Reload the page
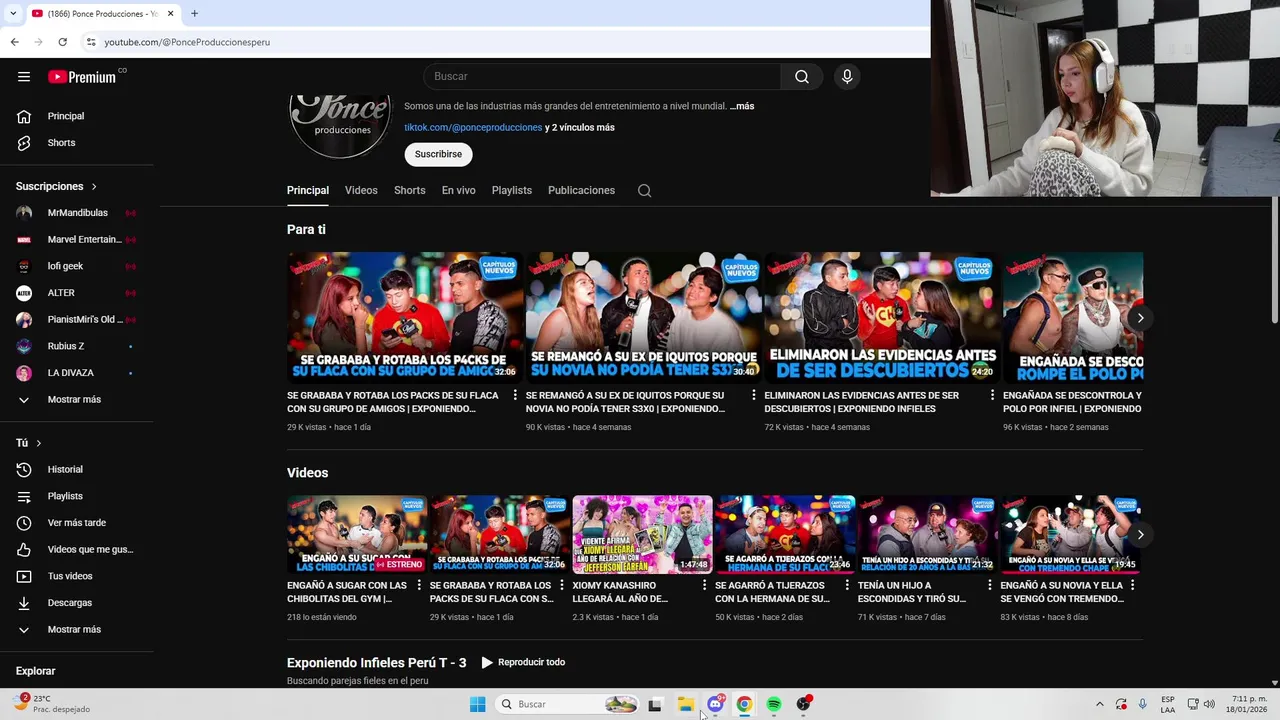 click(x=62, y=42)
